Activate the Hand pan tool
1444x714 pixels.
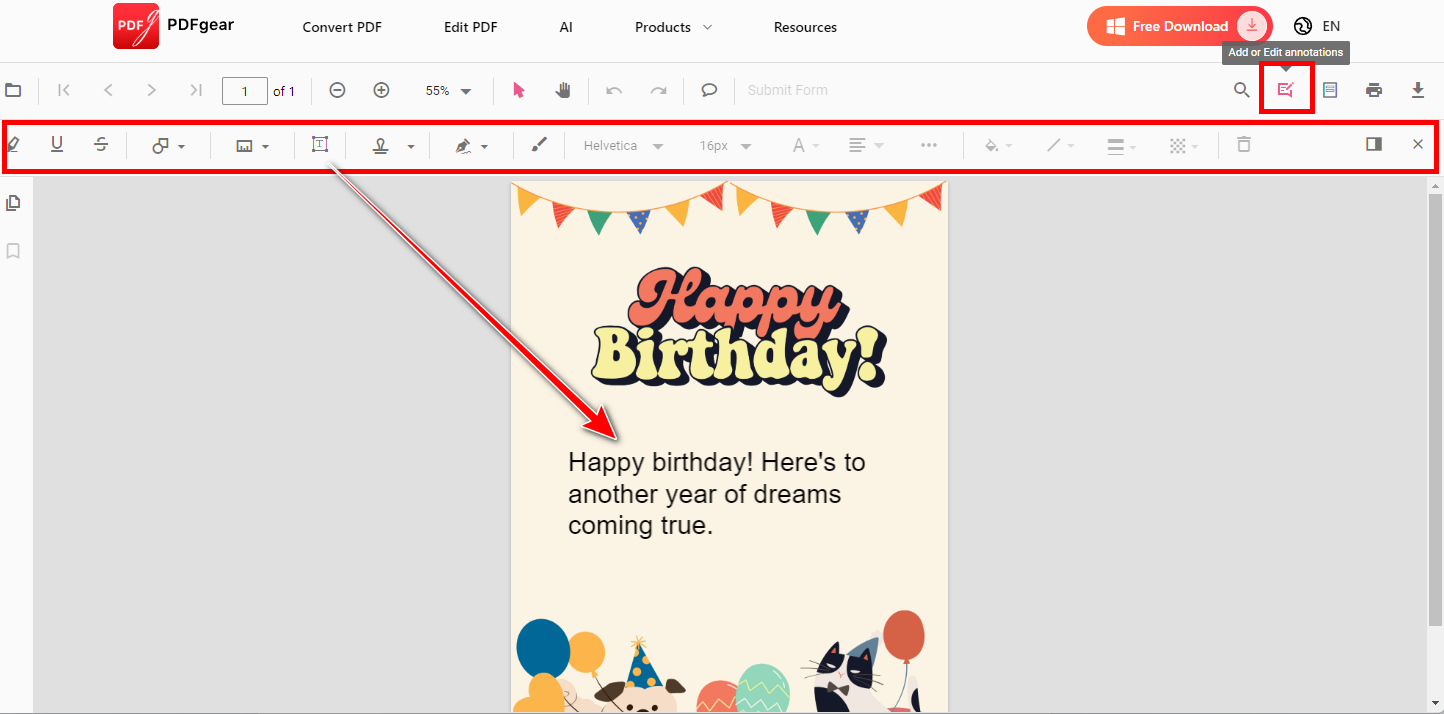coord(563,90)
